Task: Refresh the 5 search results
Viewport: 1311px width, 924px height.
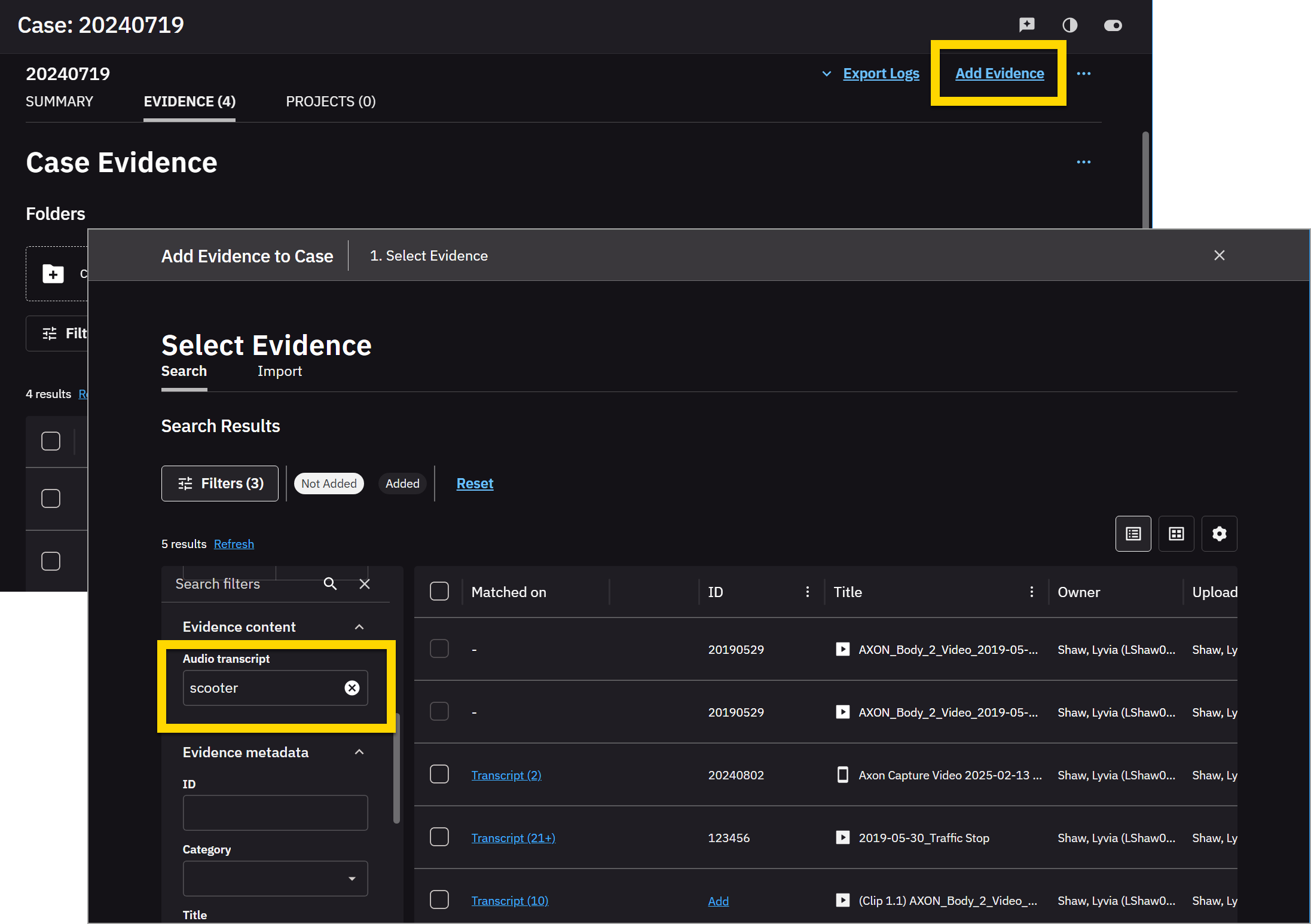Action: (x=234, y=544)
